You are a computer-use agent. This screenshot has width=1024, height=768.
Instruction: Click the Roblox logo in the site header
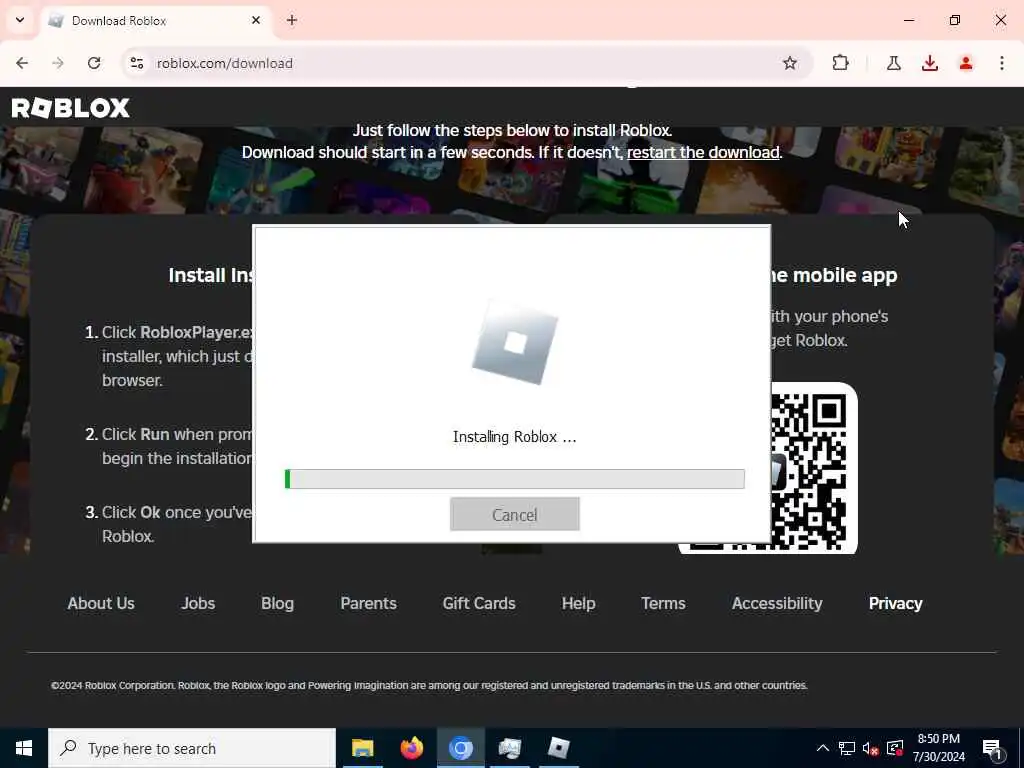coord(71,108)
